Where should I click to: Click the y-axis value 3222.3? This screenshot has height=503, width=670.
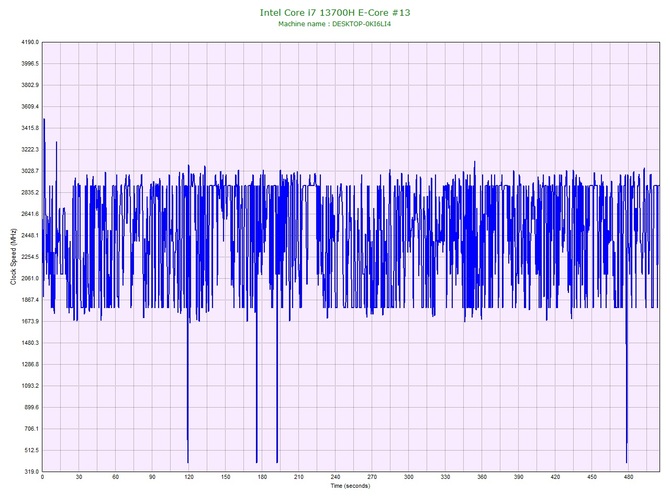(30, 150)
